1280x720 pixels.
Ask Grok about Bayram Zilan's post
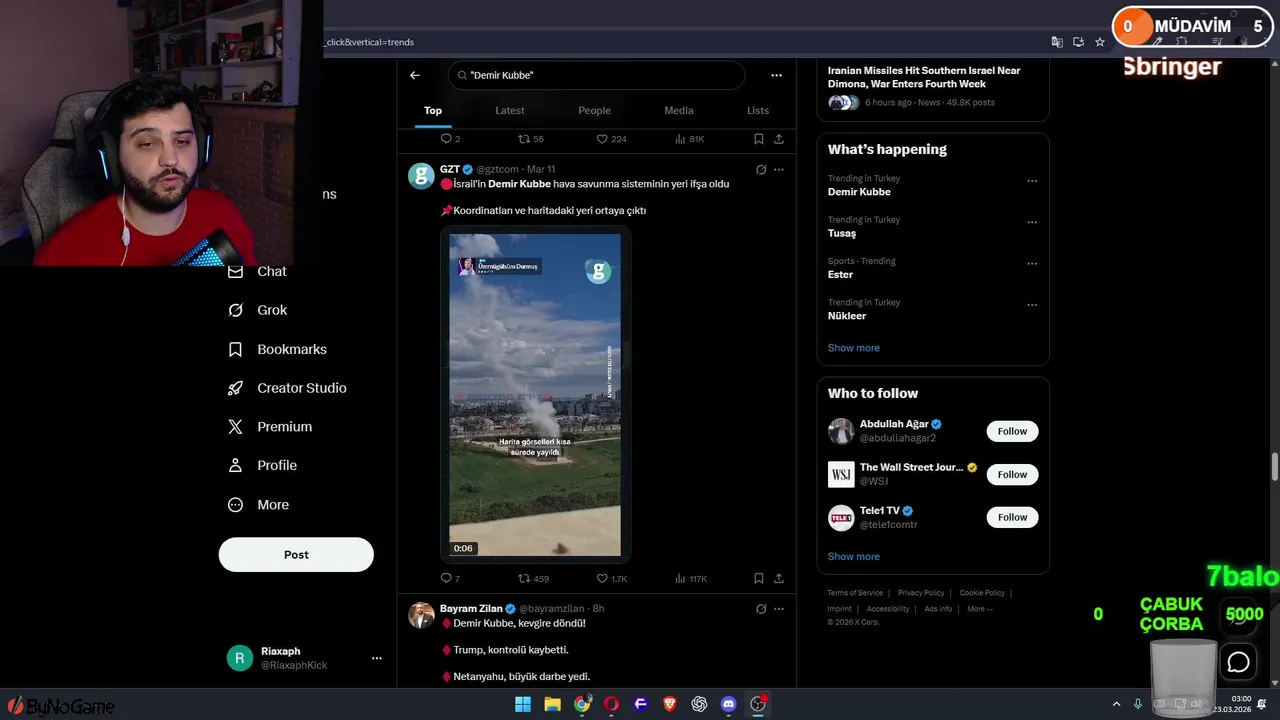(x=761, y=609)
